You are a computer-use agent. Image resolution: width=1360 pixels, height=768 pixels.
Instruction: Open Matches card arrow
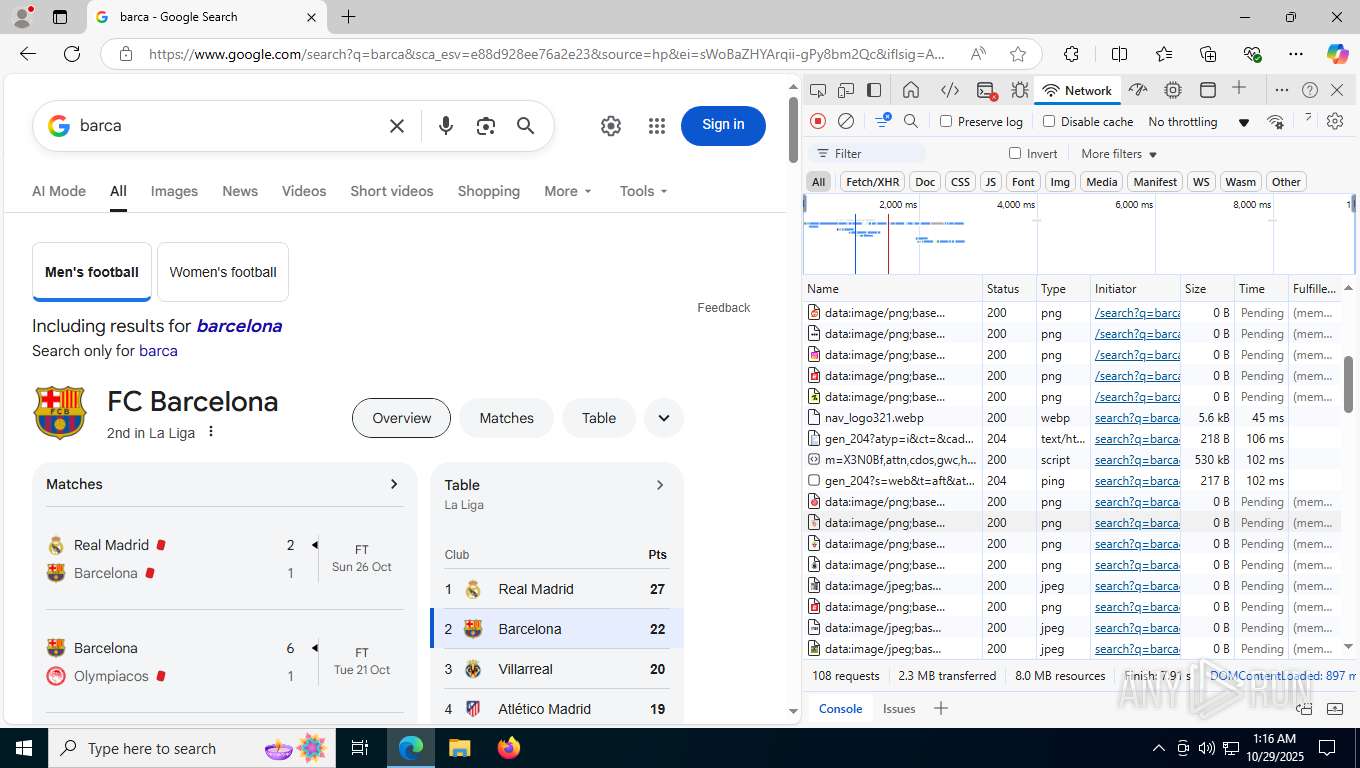tap(394, 484)
